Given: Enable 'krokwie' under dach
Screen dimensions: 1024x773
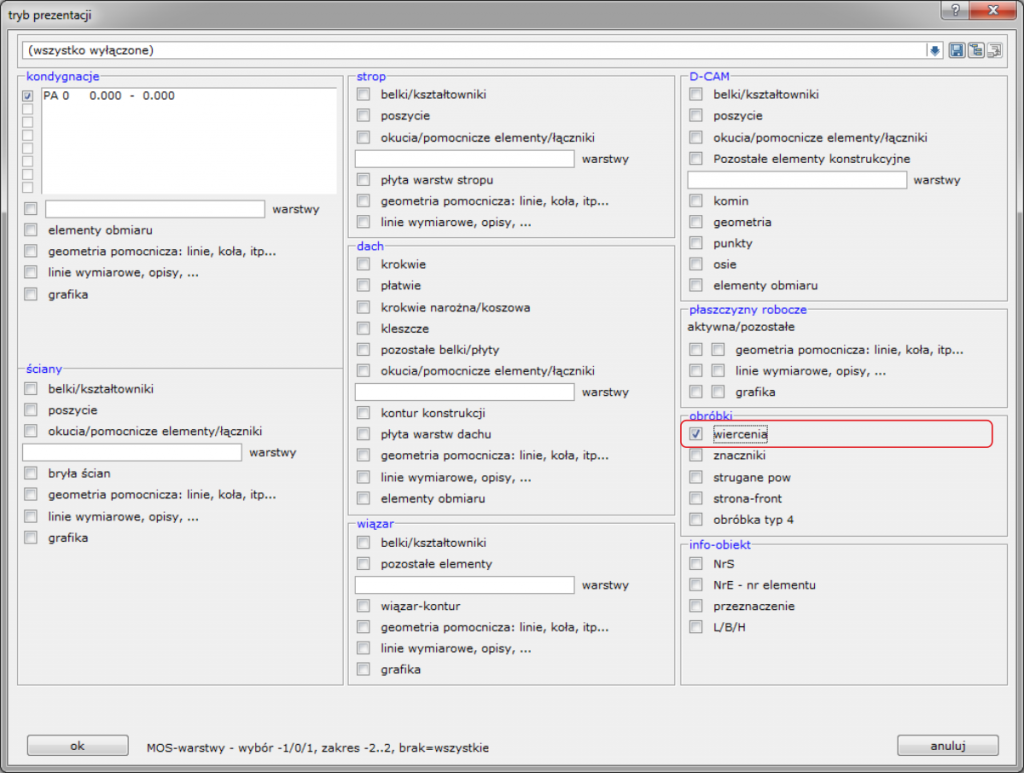Looking at the screenshot, I should 363,265.
